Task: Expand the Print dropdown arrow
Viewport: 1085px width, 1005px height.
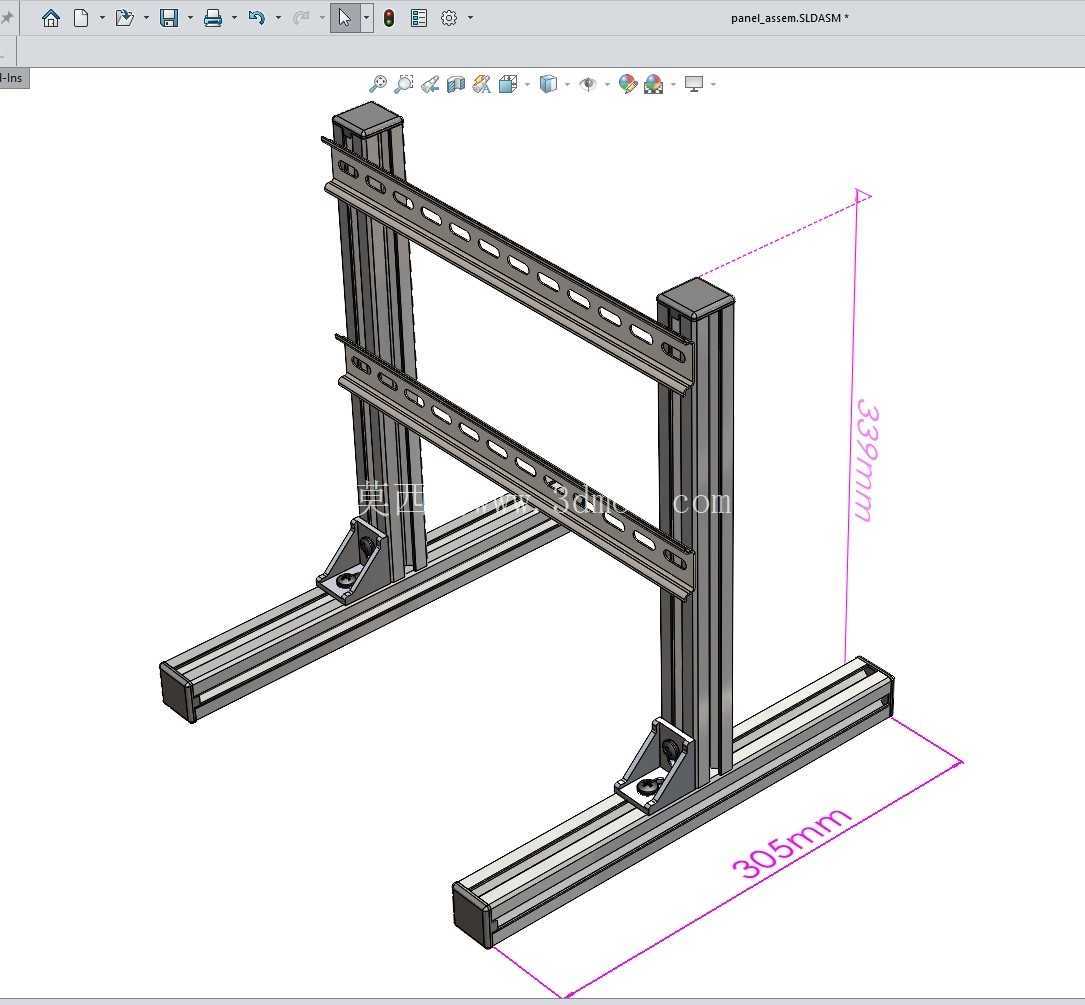Action: pos(234,18)
